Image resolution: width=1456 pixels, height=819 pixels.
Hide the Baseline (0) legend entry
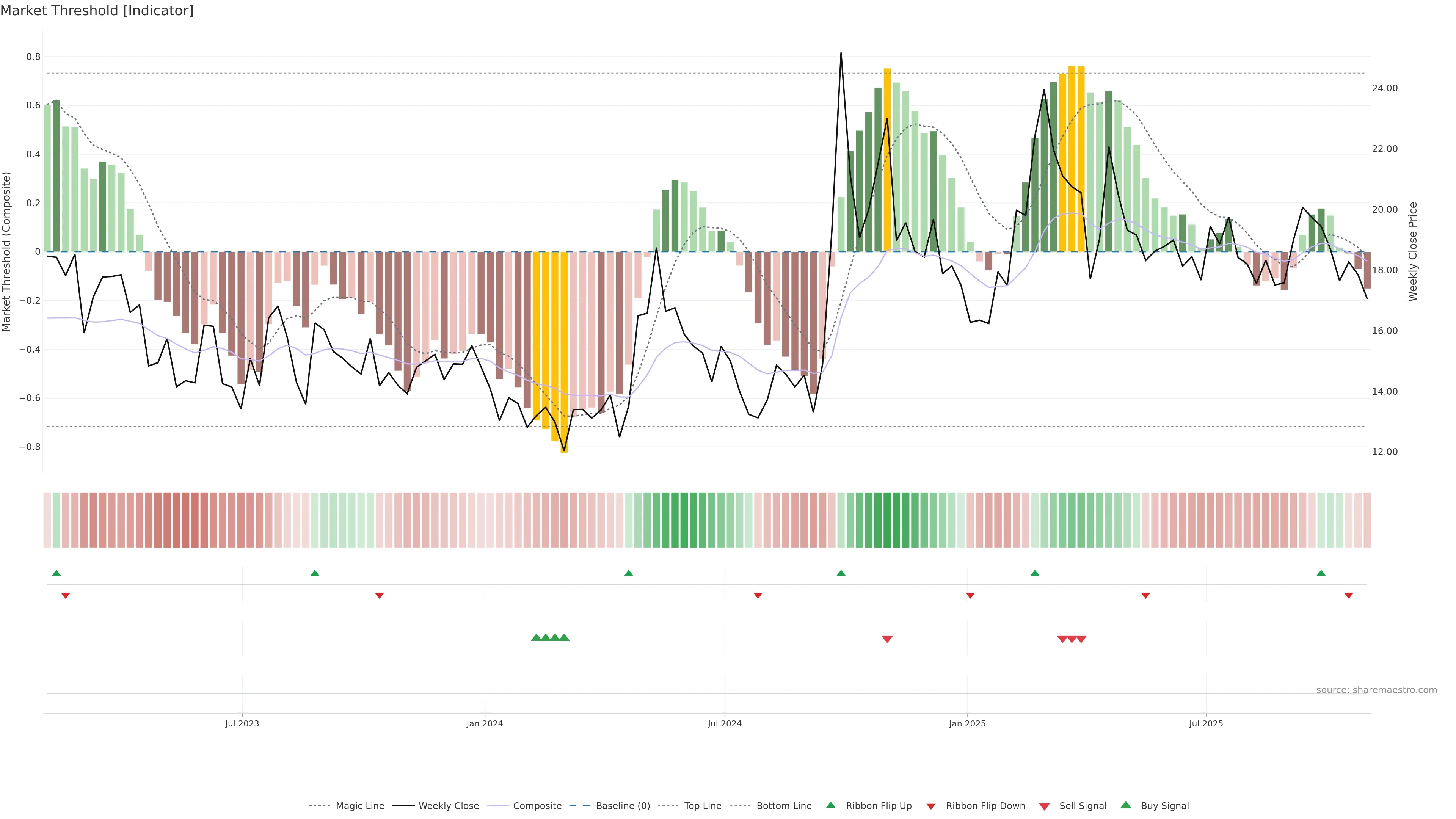(x=622, y=806)
